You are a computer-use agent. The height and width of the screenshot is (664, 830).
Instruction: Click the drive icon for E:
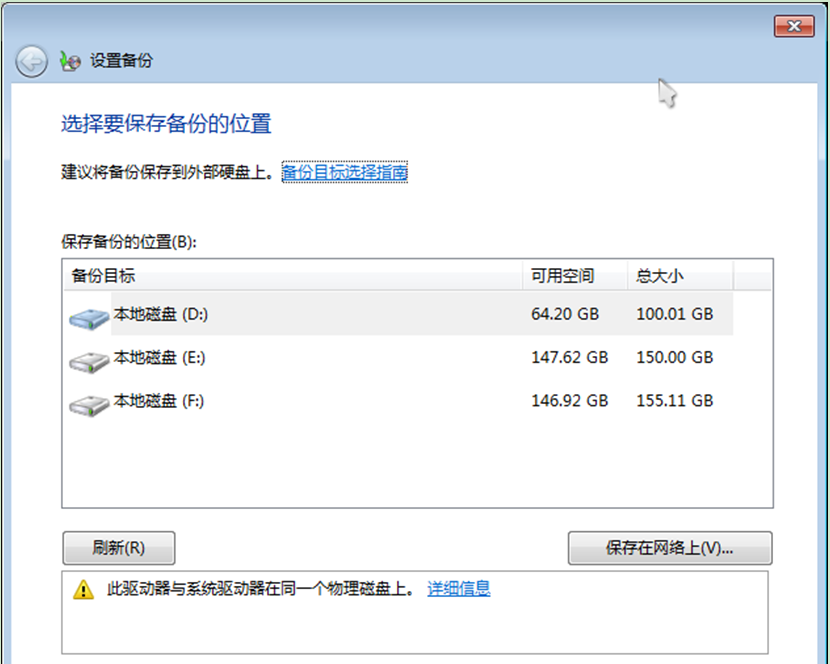pyautogui.click(x=89, y=361)
